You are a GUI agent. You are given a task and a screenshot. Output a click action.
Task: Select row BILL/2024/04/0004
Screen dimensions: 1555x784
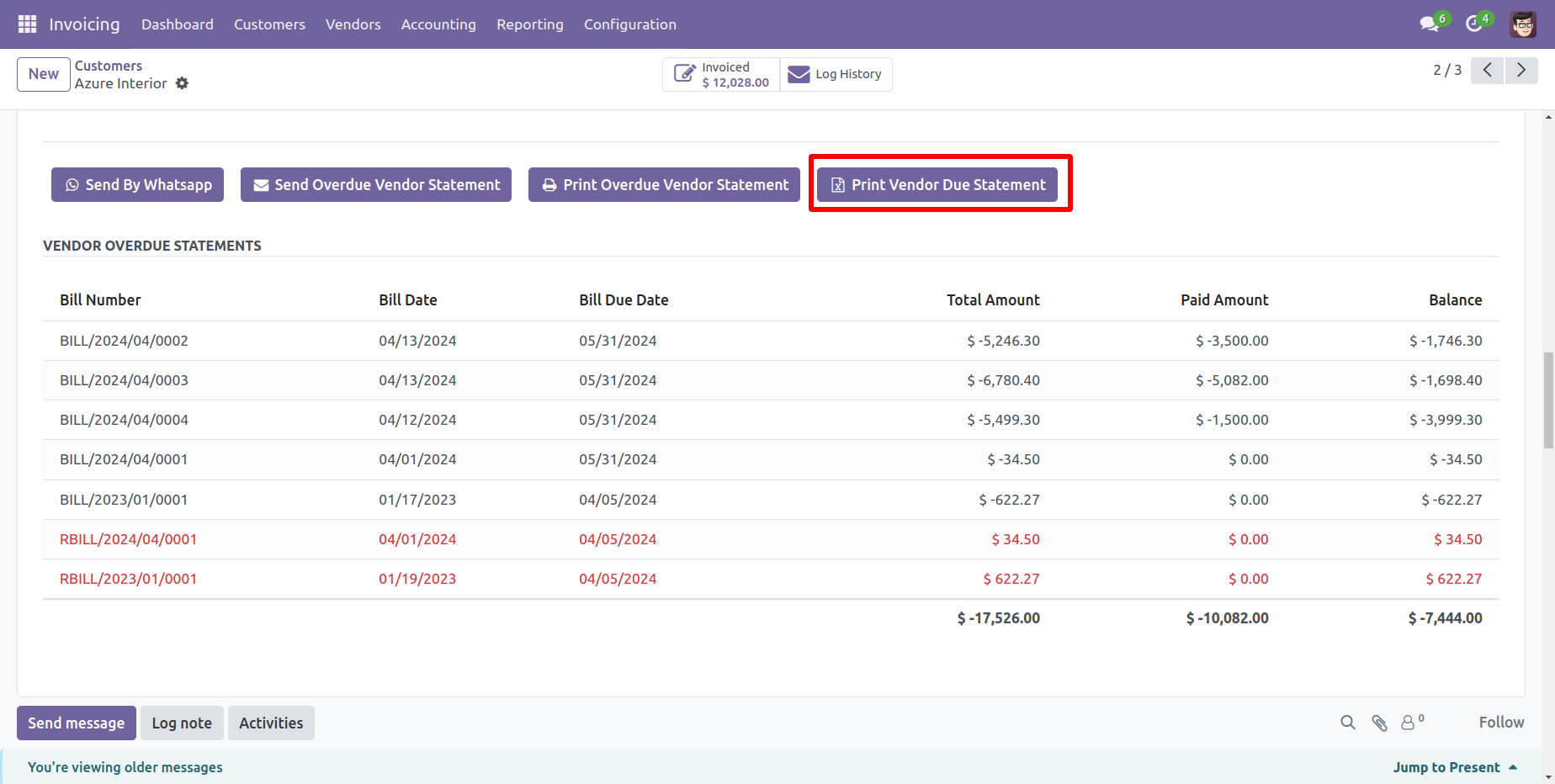(771, 420)
